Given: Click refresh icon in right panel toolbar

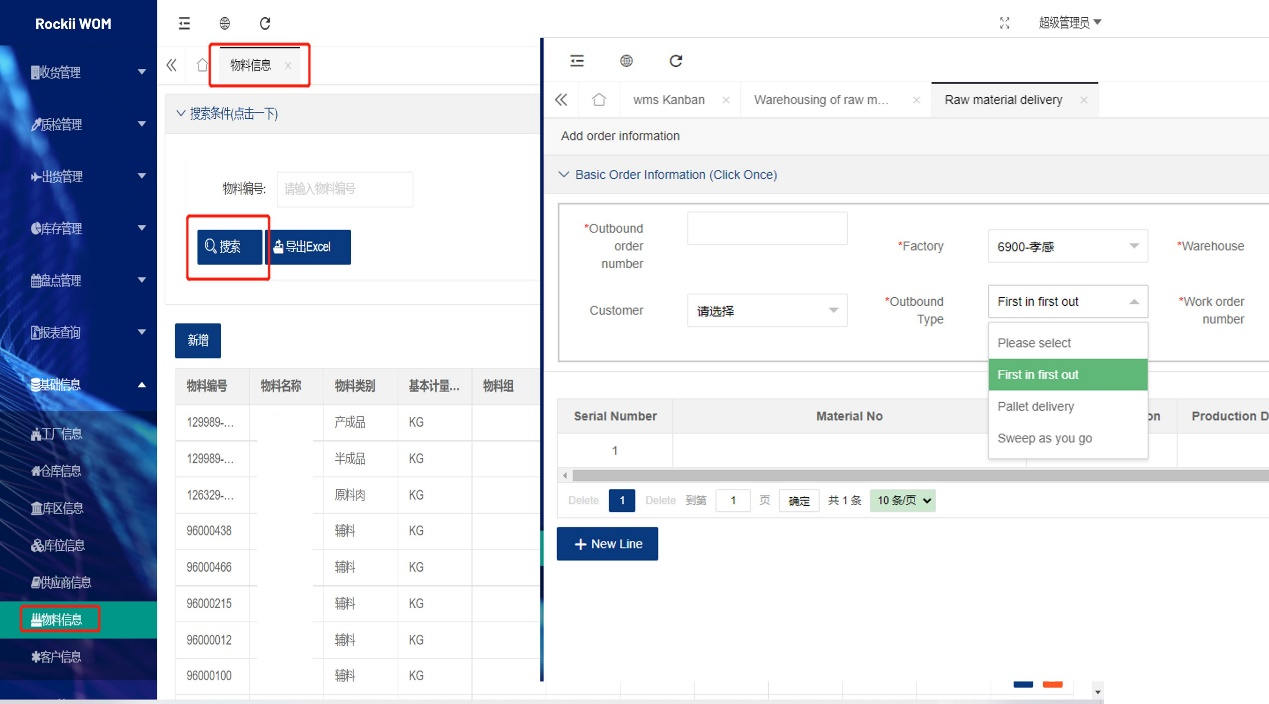Looking at the screenshot, I should point(676,61).
